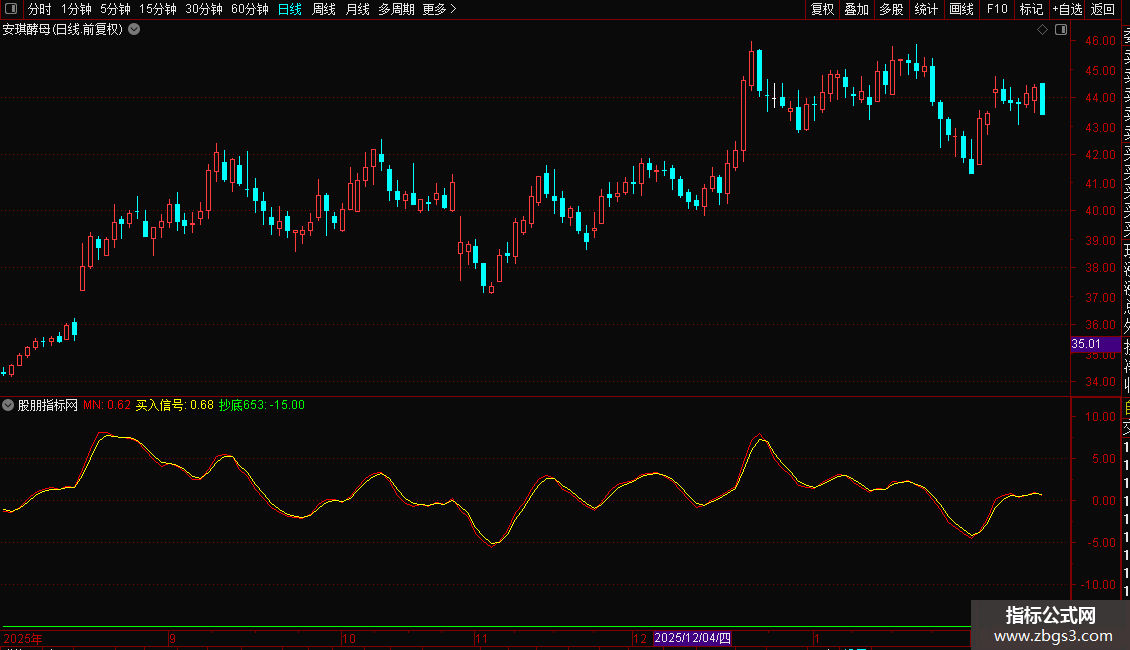Toggle the left sidebar panel icon
This screenshot has height=650, width=1130.
point(10,9)
